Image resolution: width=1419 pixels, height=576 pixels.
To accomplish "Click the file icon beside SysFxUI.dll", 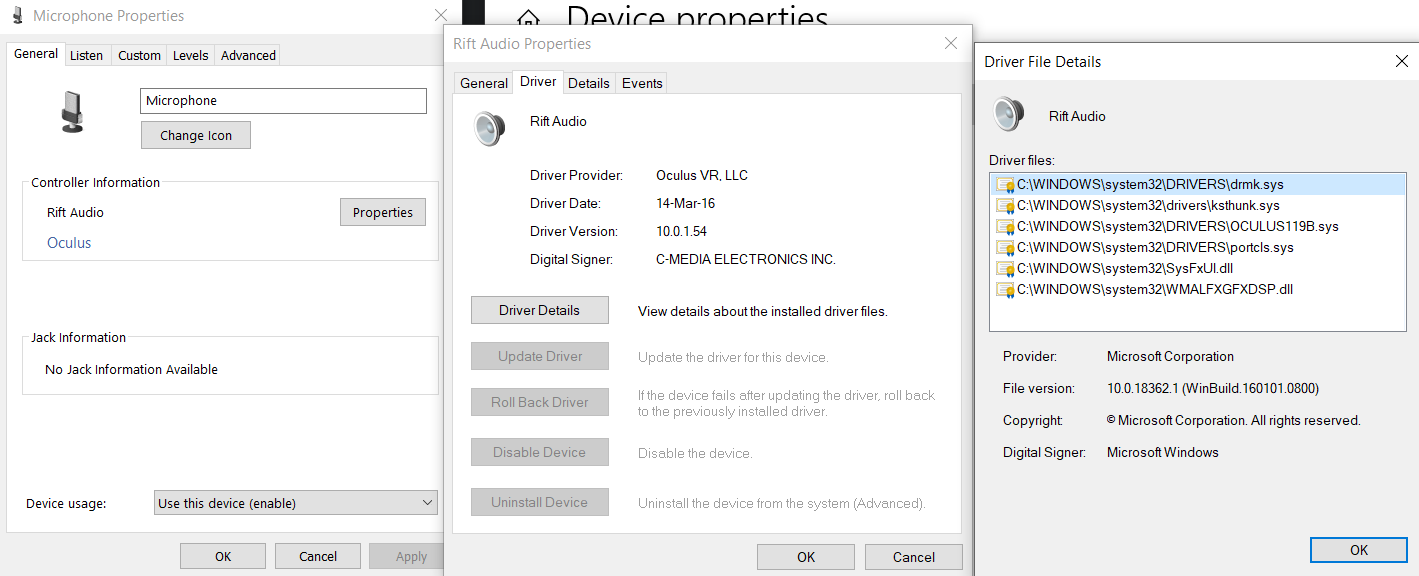I will click(x=1005, y=268).
